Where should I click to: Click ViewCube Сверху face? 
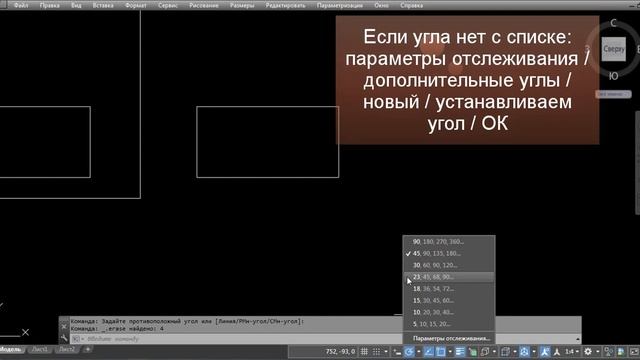click(613, 49)
